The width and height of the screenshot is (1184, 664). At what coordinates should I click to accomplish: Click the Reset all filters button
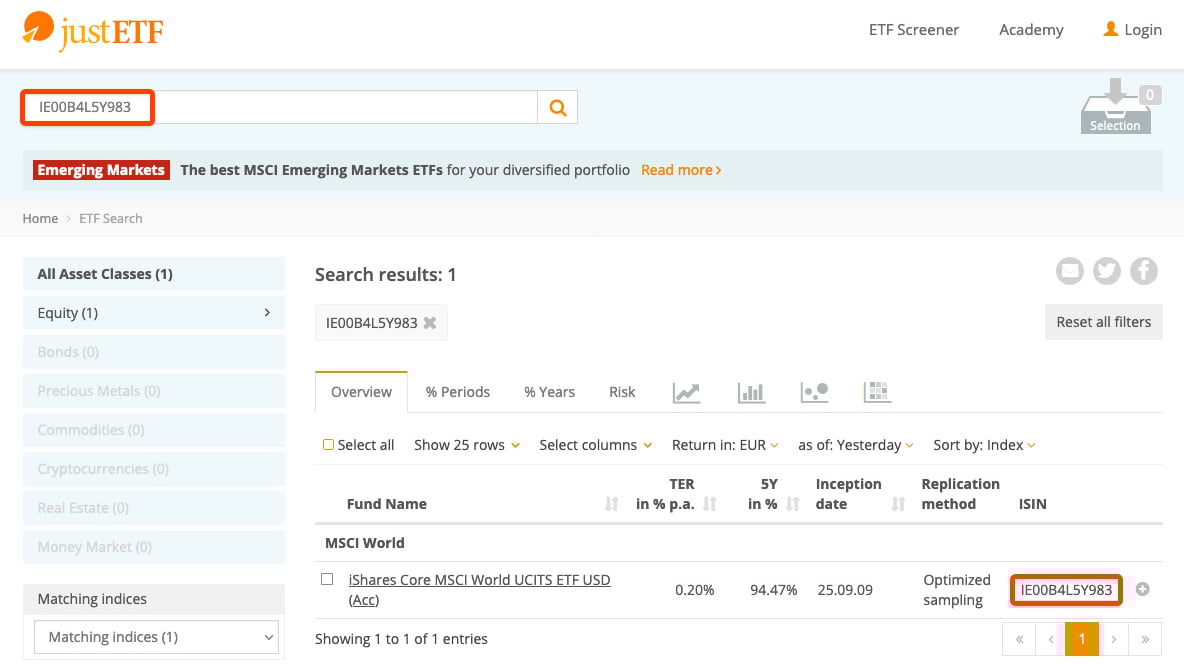click(x=1103, y=322)
